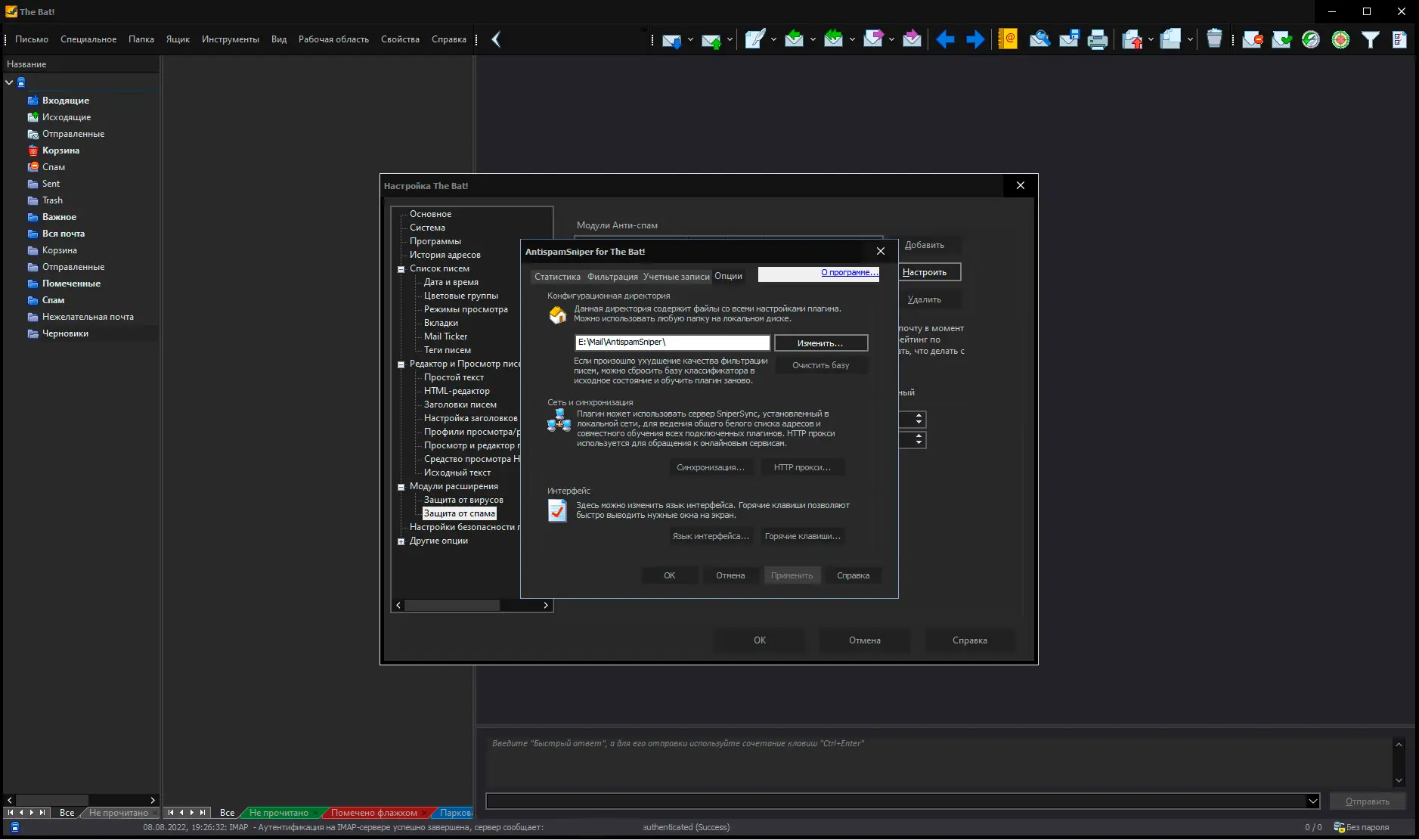Image resolution: width=1419 pixels, height=840 pixels.
Task: Select the Черновики folder
Action: [x=65, y=333]
